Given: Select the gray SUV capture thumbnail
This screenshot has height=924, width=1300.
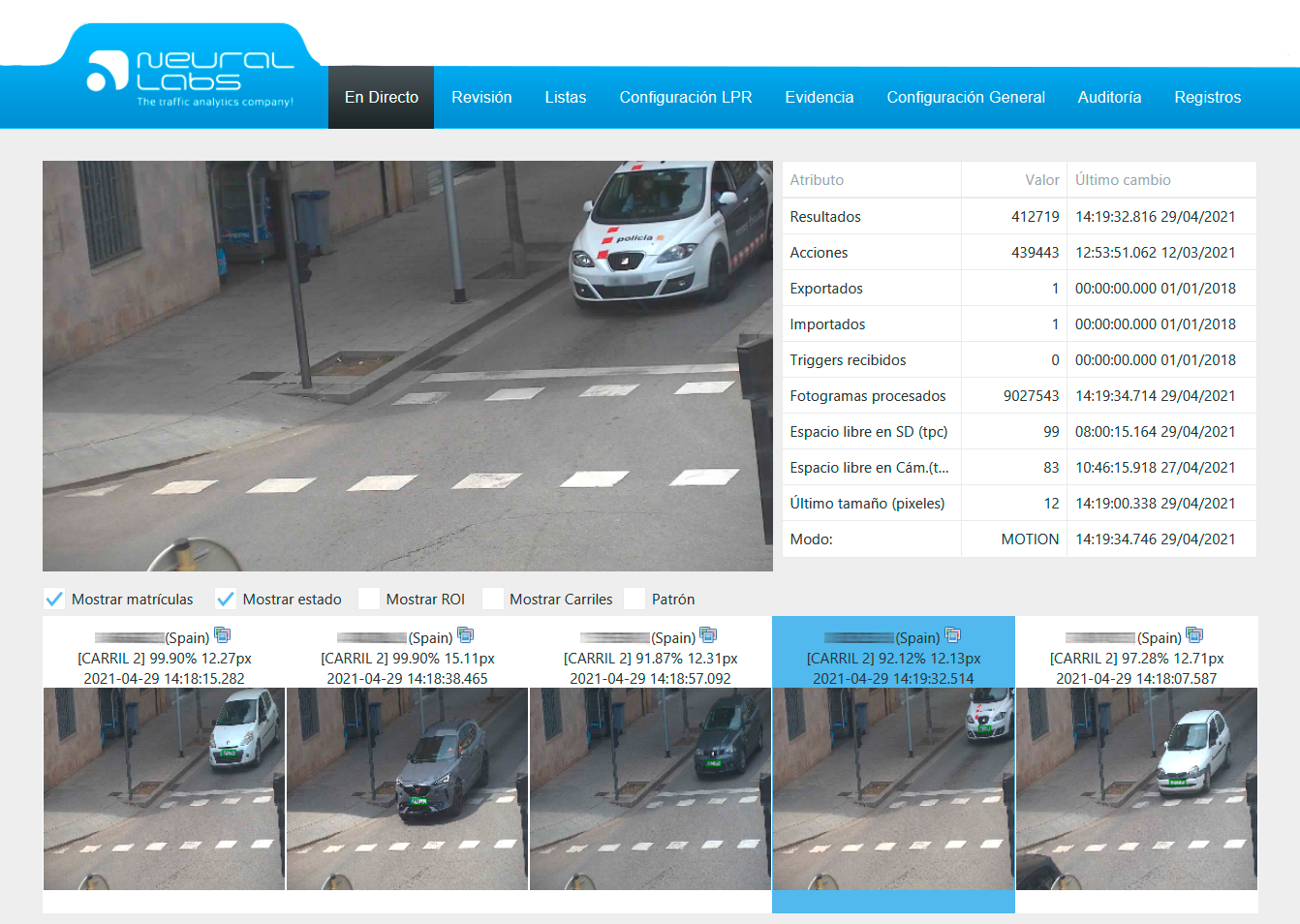Looking at the screenshot, I should coord(407,788).
